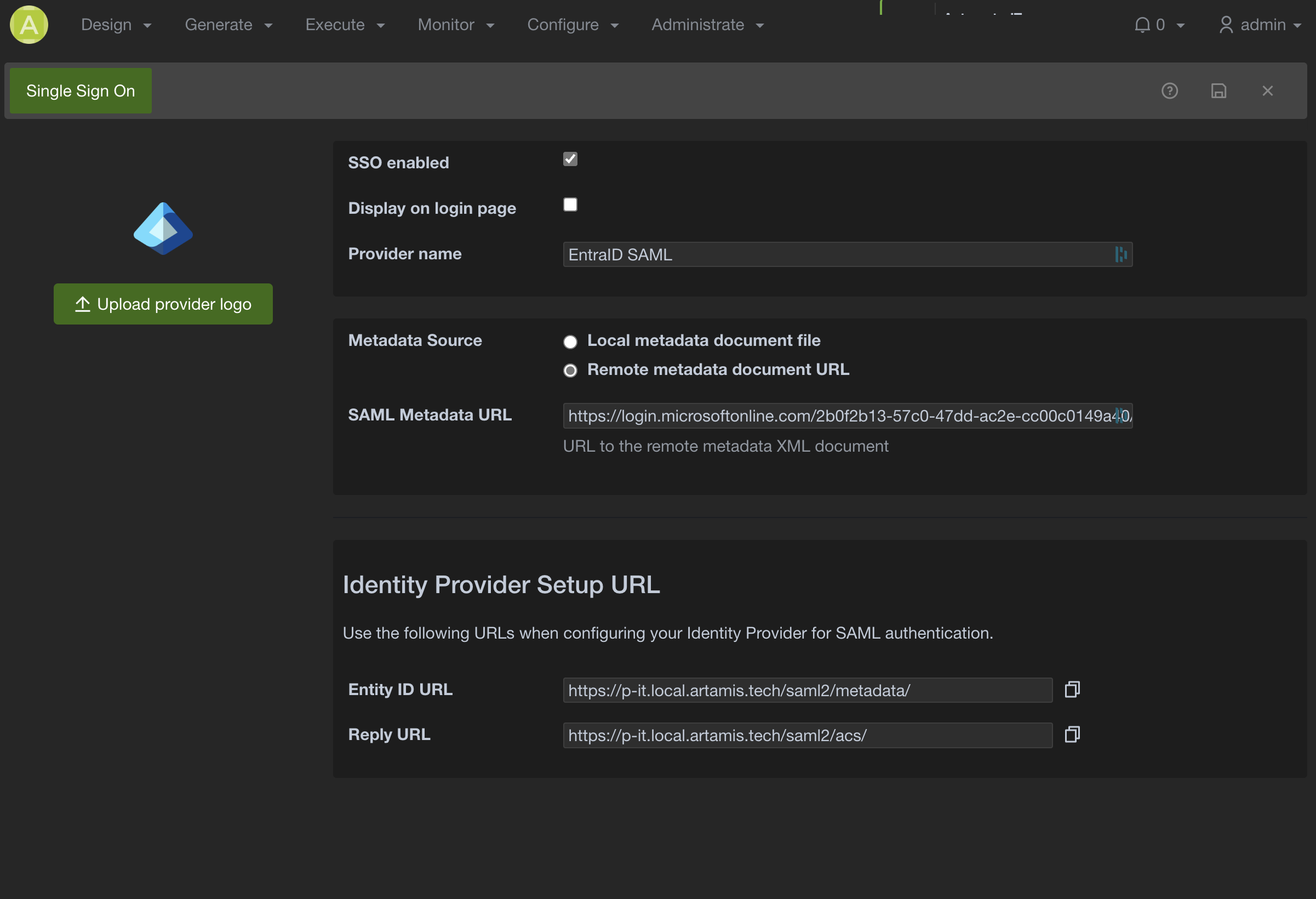Screen dimensions: 1316x899
Task: Click the notification bell icon
Action: point(1142,25)
